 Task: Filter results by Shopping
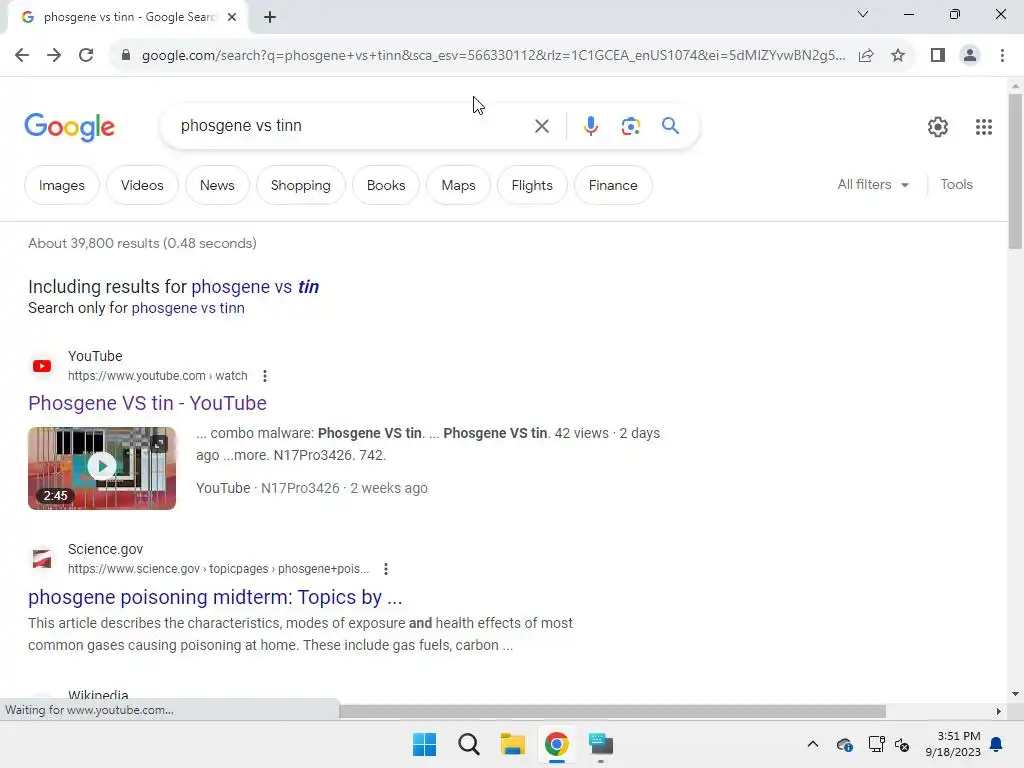pyautogui.click(x=300, y=185)
